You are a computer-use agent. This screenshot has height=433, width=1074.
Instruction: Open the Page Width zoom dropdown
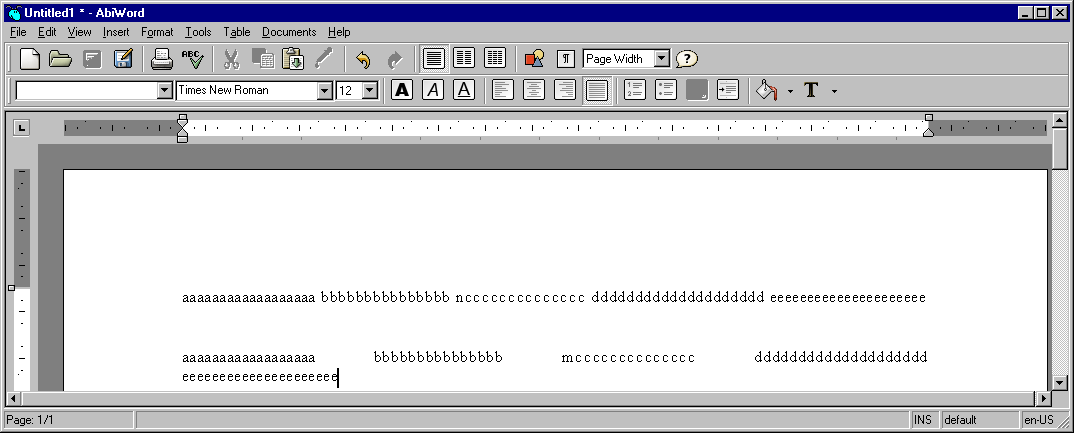661,59
